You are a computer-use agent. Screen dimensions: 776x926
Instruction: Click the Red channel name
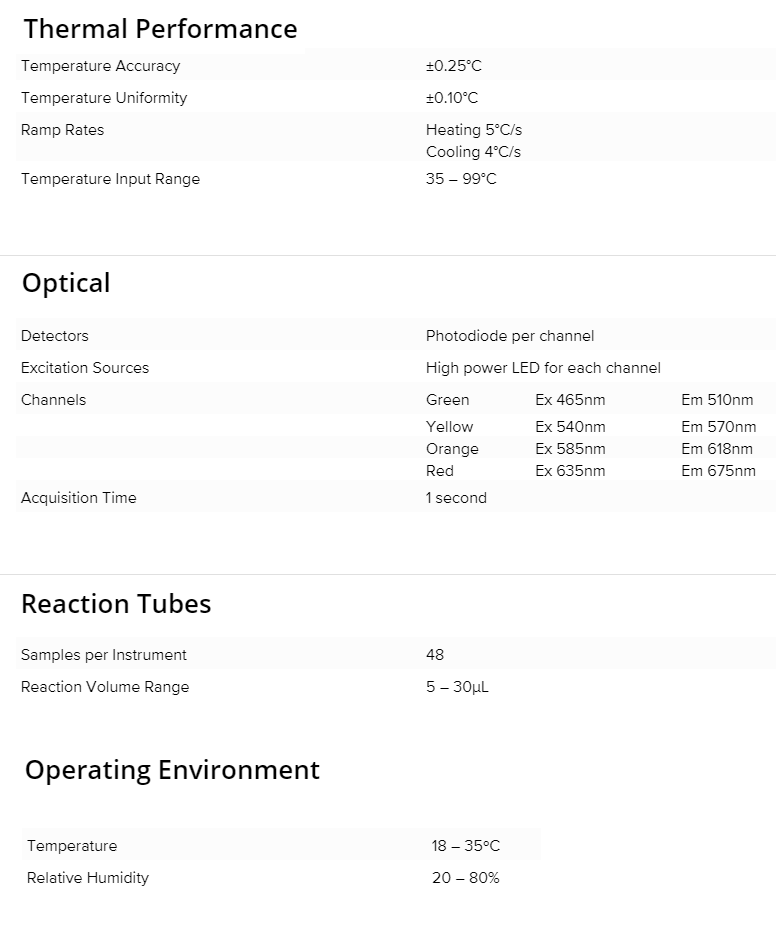[x=440, y=471]
